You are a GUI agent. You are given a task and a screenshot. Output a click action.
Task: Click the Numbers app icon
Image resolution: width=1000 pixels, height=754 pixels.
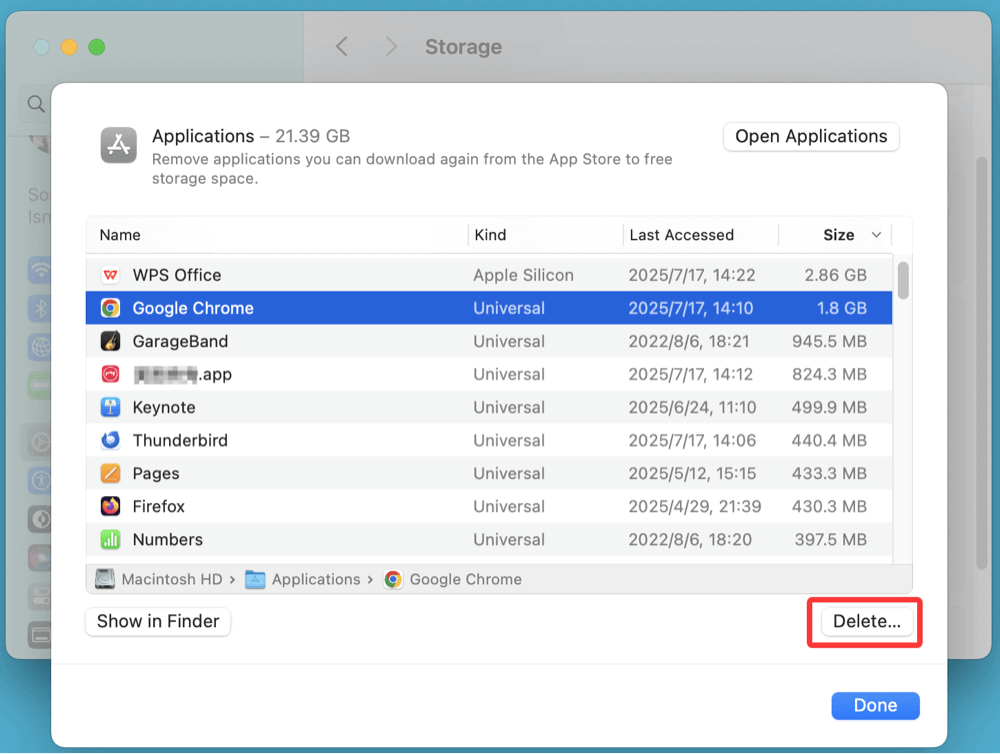pos(111,539)
